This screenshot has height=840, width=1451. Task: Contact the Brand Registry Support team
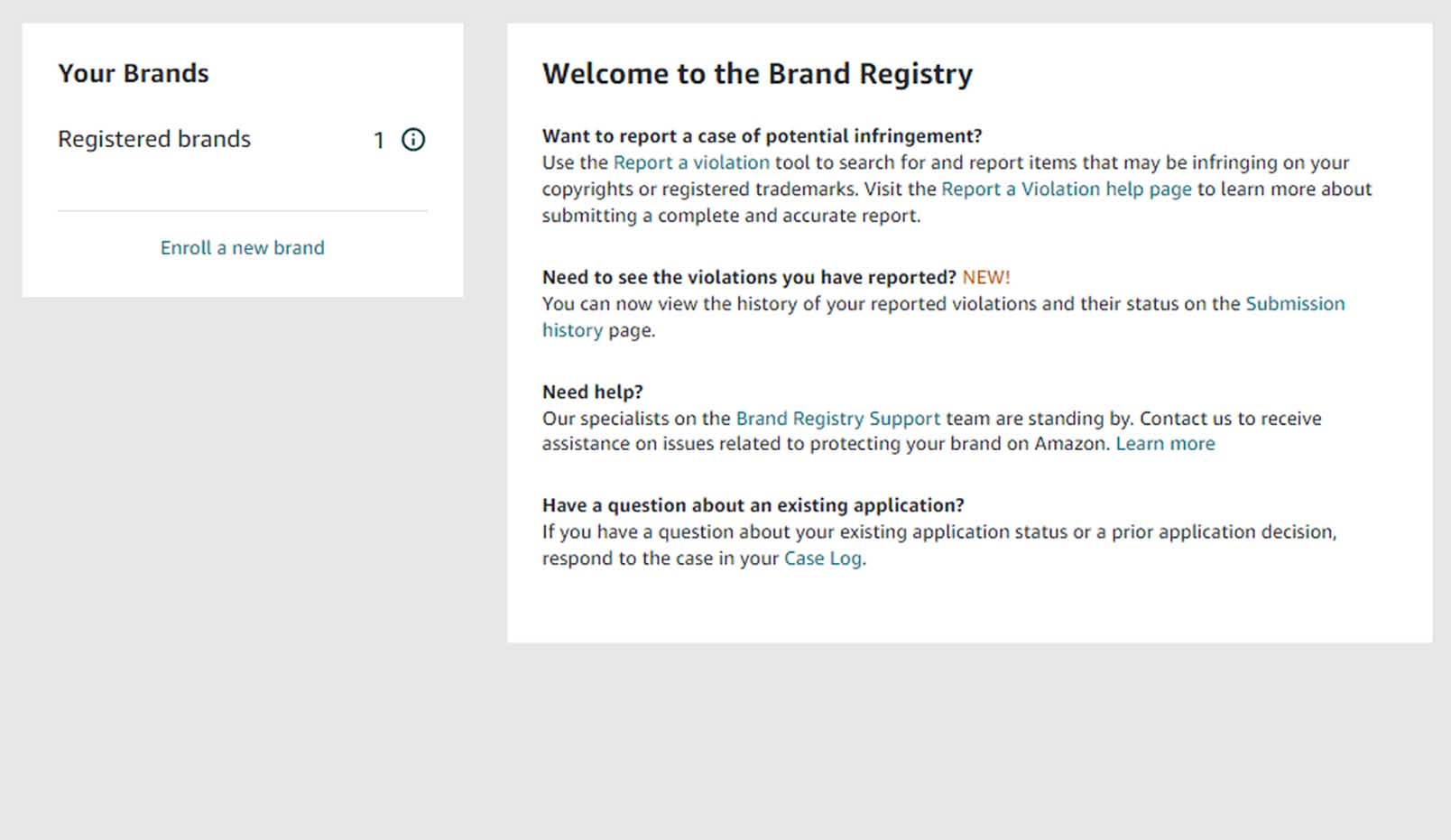pyautogui.click(x=837, y=419)
